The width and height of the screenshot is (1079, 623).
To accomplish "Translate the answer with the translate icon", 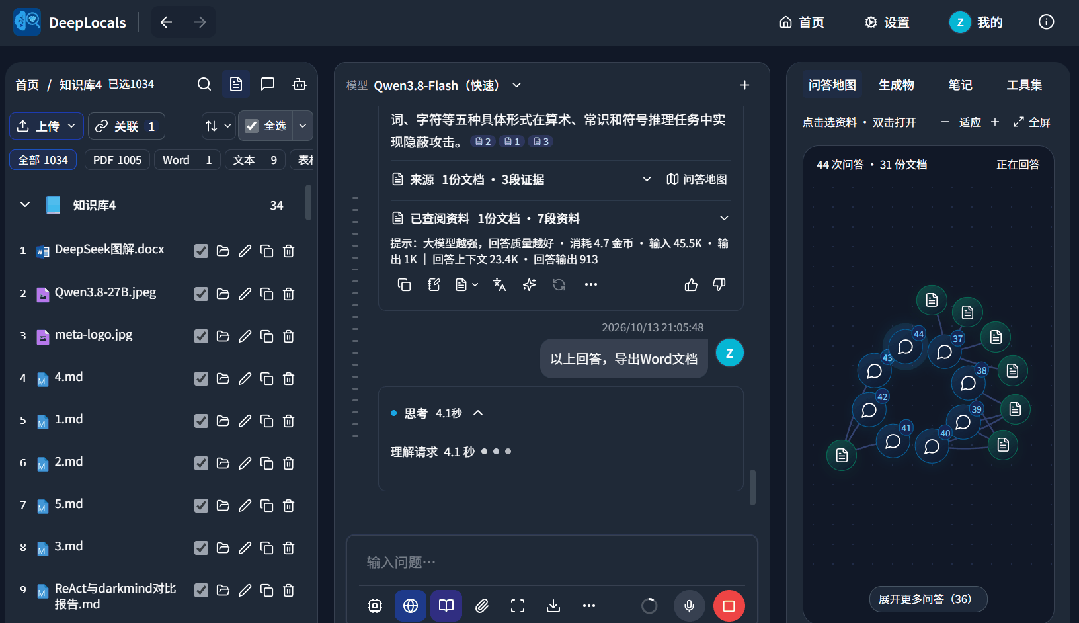I will pos(500,284).
